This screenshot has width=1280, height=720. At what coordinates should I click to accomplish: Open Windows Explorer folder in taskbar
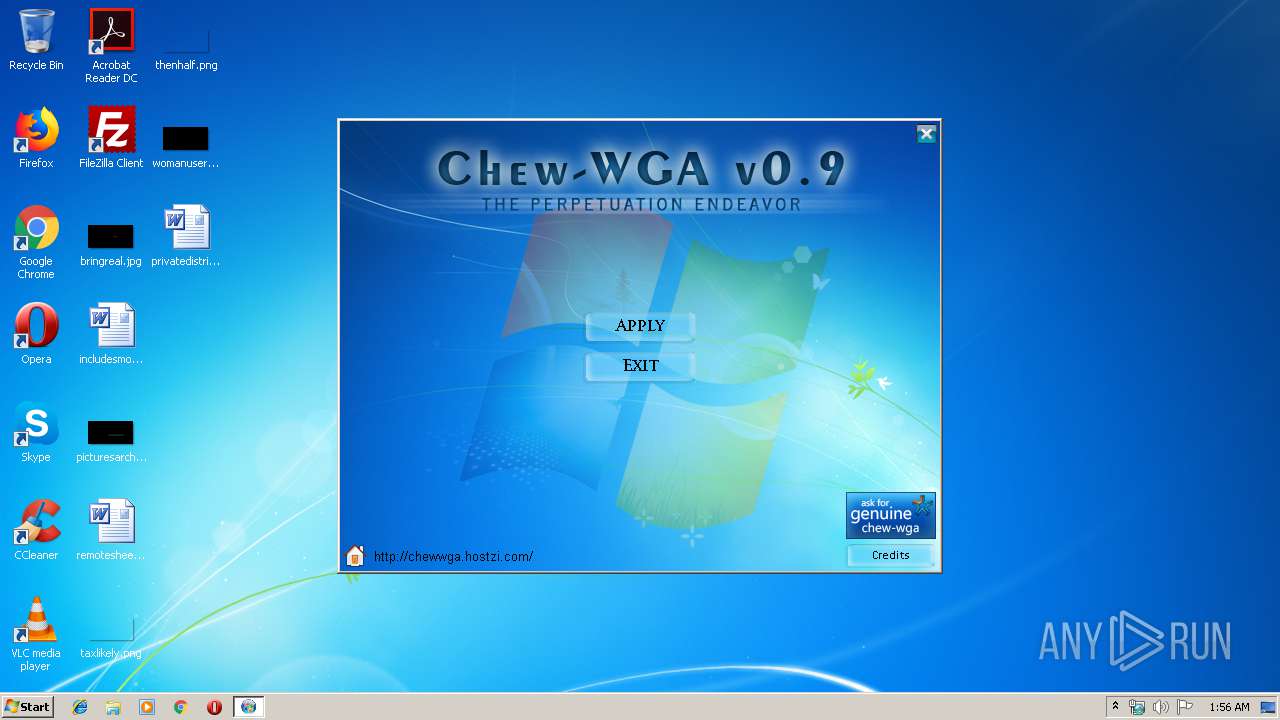113,707
